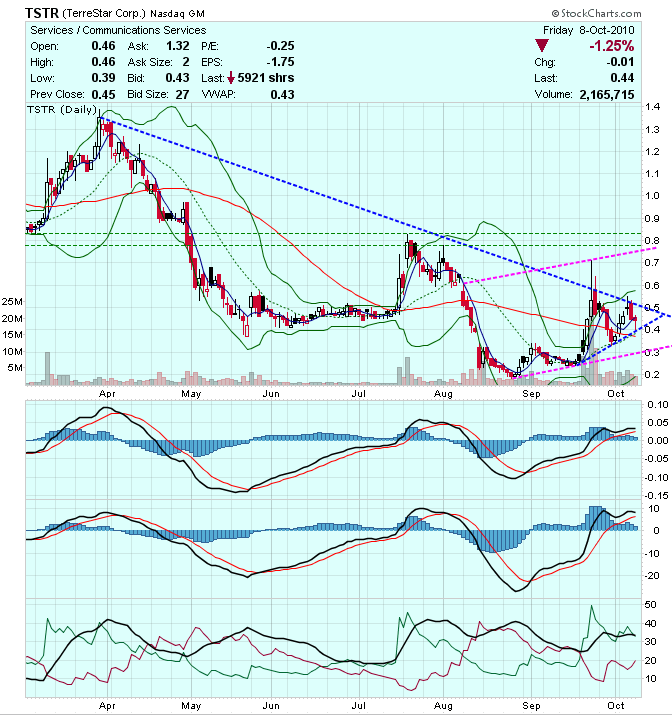The image size is (672, 719).
Task: Click the 0.8 price axis label
Action: click(652, 241)
